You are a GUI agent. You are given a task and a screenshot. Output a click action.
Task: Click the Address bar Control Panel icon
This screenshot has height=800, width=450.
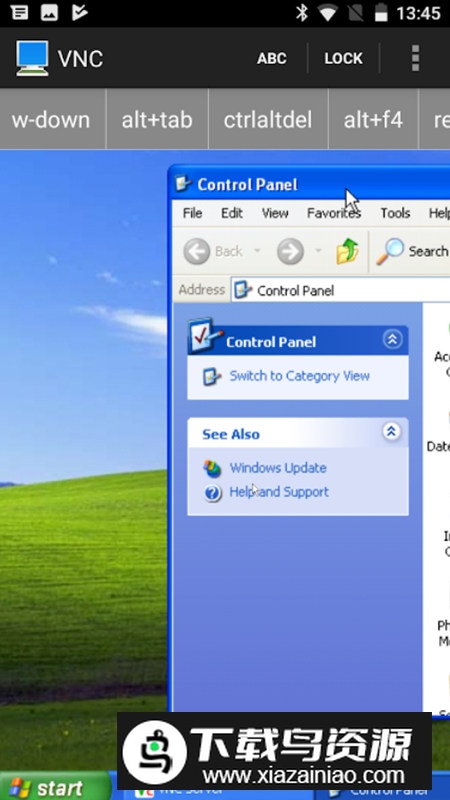[243, 290]
